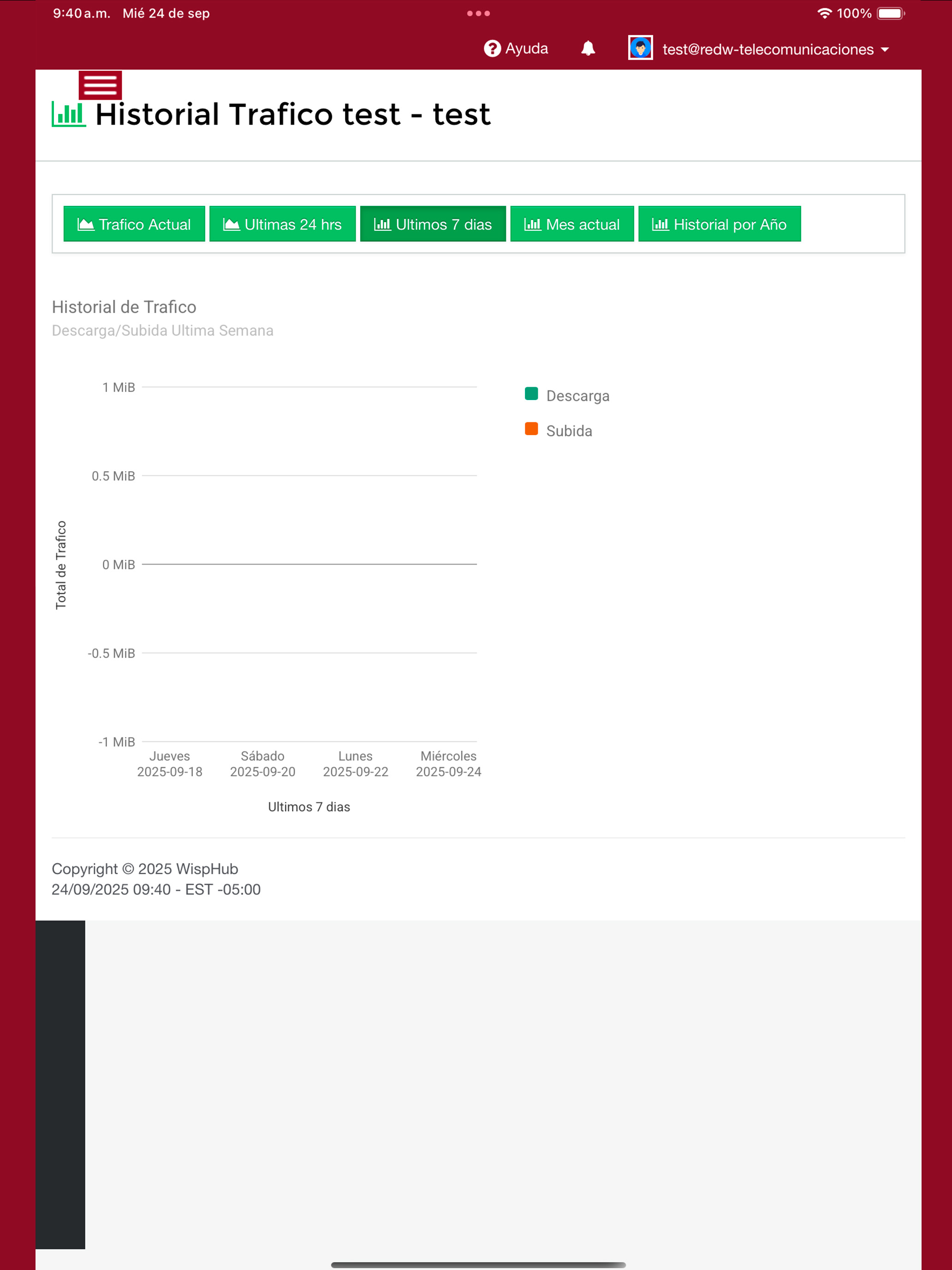Viewport: 952px width, 1270px height.
Task: Select the Ultimos 7 dias tab
Action: (433, 224)
